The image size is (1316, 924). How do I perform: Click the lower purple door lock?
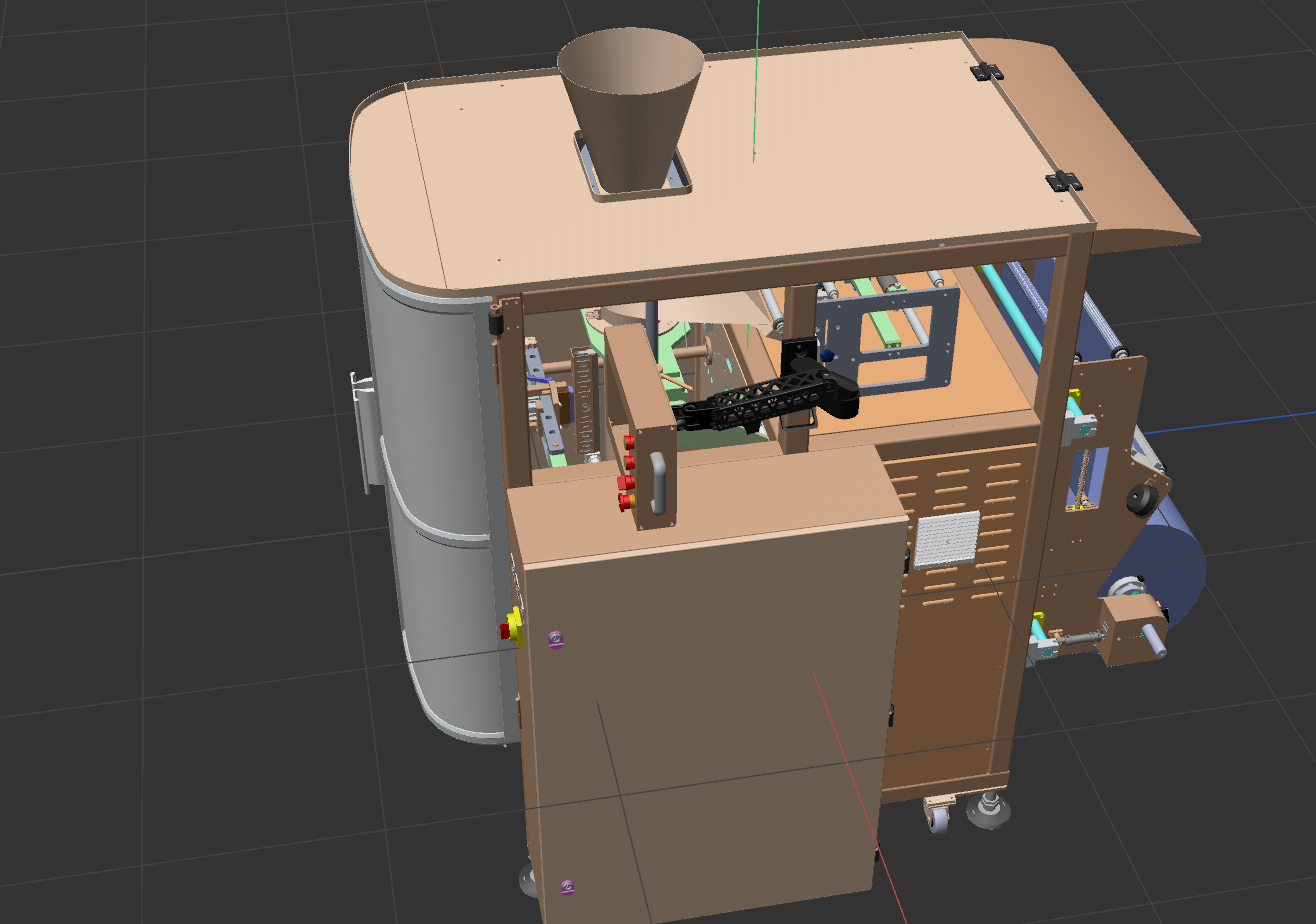click(x=567, y=886)
